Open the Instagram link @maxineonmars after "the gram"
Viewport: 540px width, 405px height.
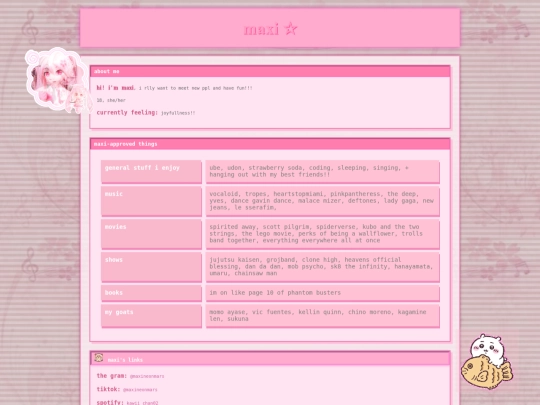pyautogui.click(x=147, y=376)
